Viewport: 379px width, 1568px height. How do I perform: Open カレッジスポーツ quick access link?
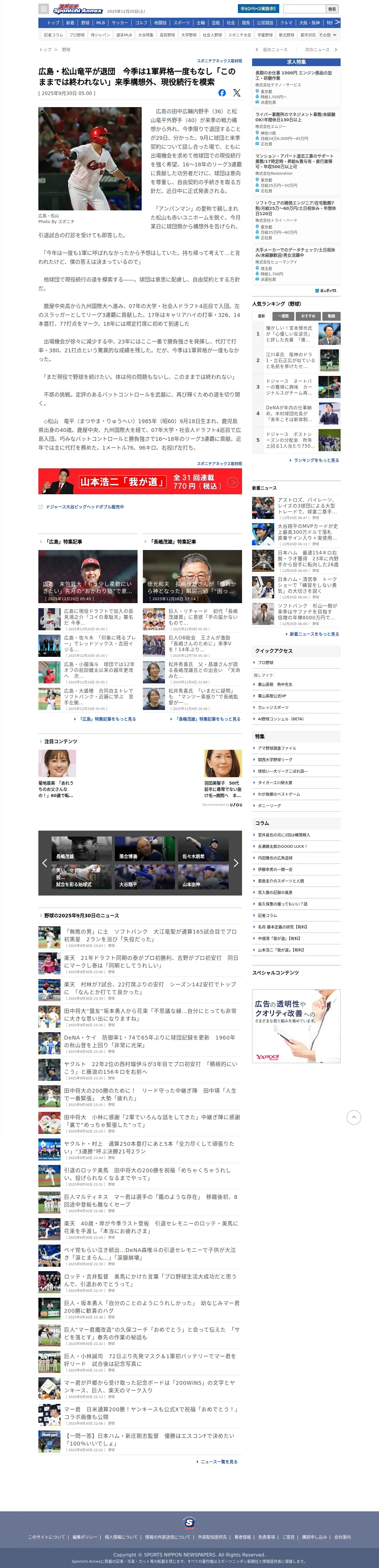(x=273, y=707)
